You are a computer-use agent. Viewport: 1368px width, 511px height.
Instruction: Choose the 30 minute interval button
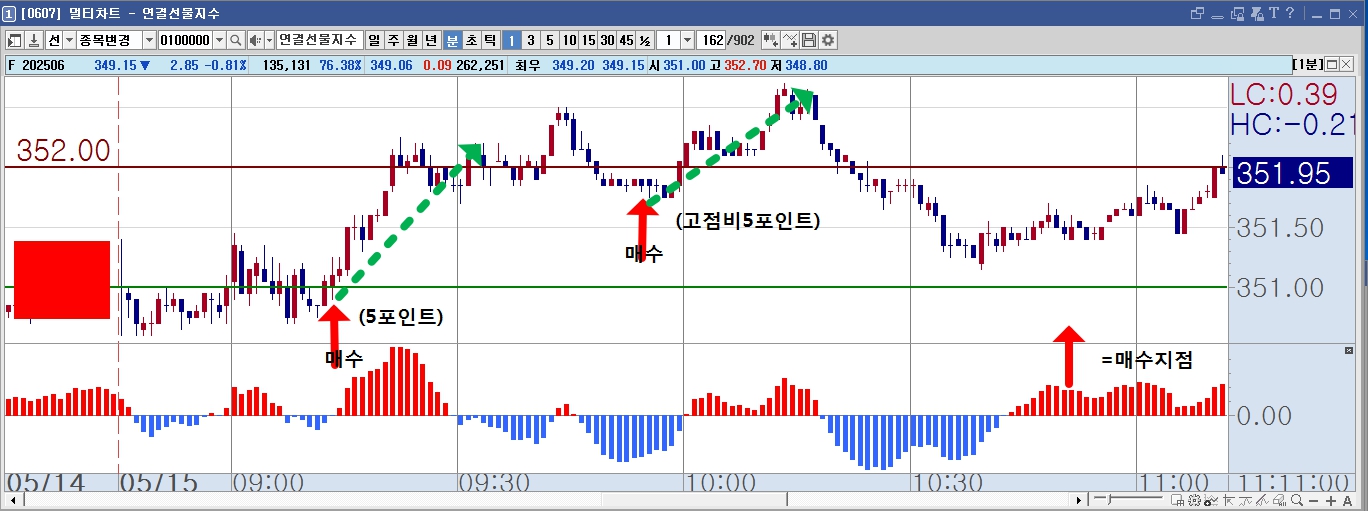[x=607, y=40]
